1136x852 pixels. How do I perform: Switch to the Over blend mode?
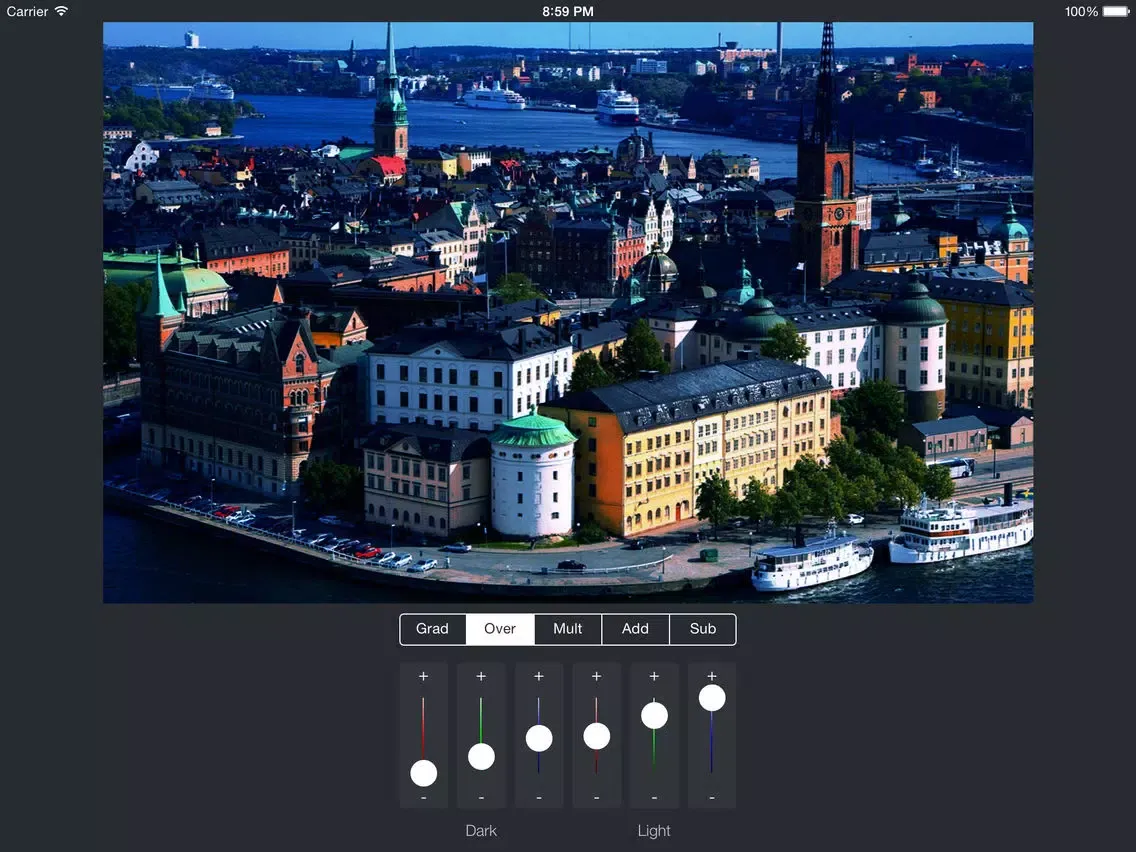(x=500, y=629)
